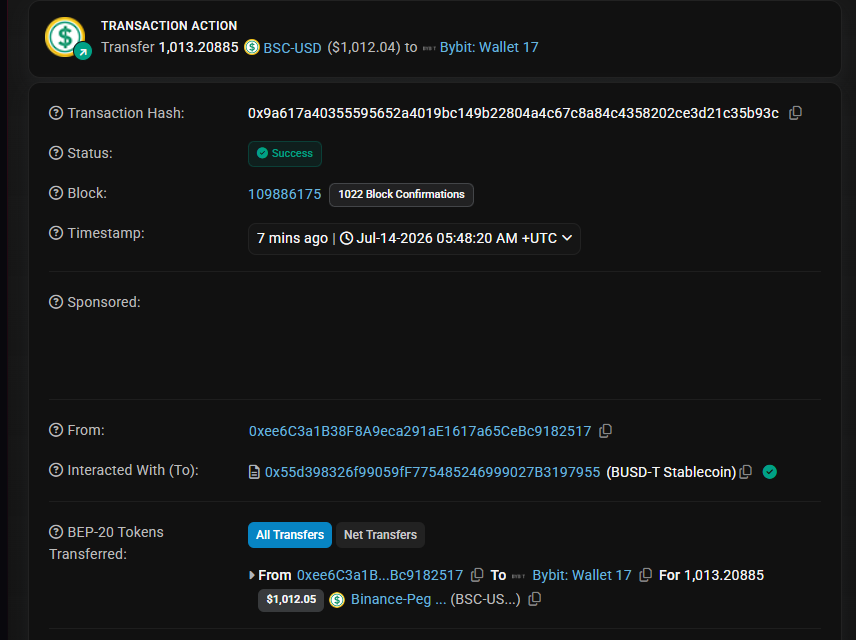The image size is (856, 640).
Task: Click the Bybit logo in Transaction Action line
Action: (429, 48)
